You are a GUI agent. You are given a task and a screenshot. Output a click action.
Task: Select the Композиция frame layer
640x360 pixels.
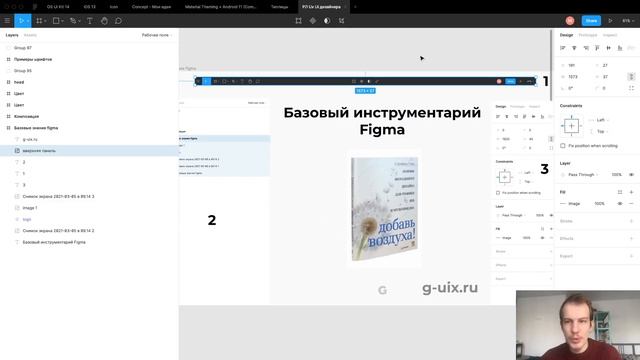click(x=89, y=116)
